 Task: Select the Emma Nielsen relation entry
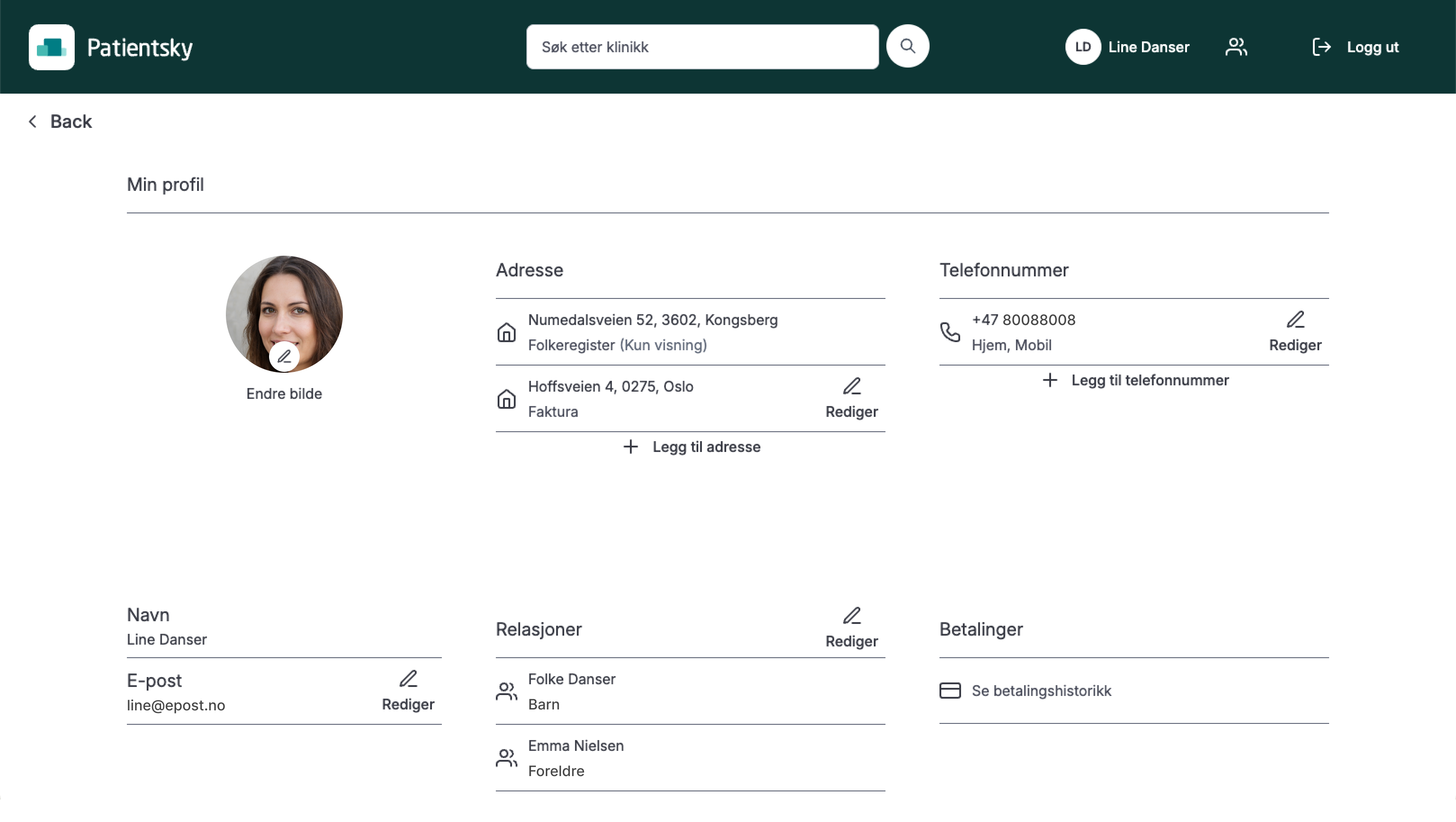pyautogui.click(x=575, y=758)
